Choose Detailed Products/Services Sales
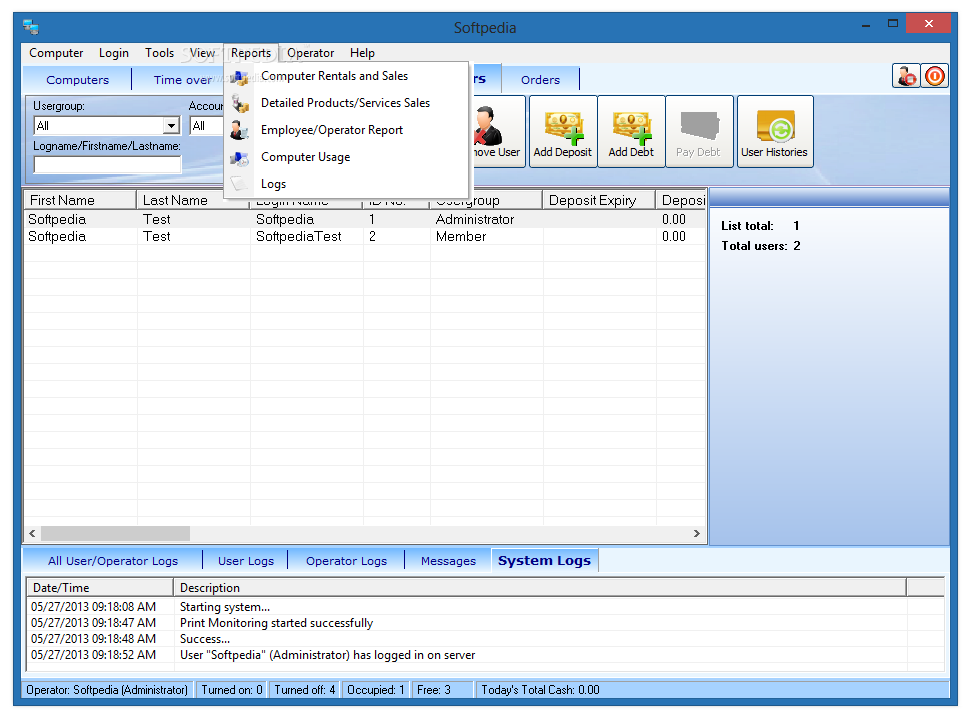Screen dimensions: 975x725 pos(346,103)
